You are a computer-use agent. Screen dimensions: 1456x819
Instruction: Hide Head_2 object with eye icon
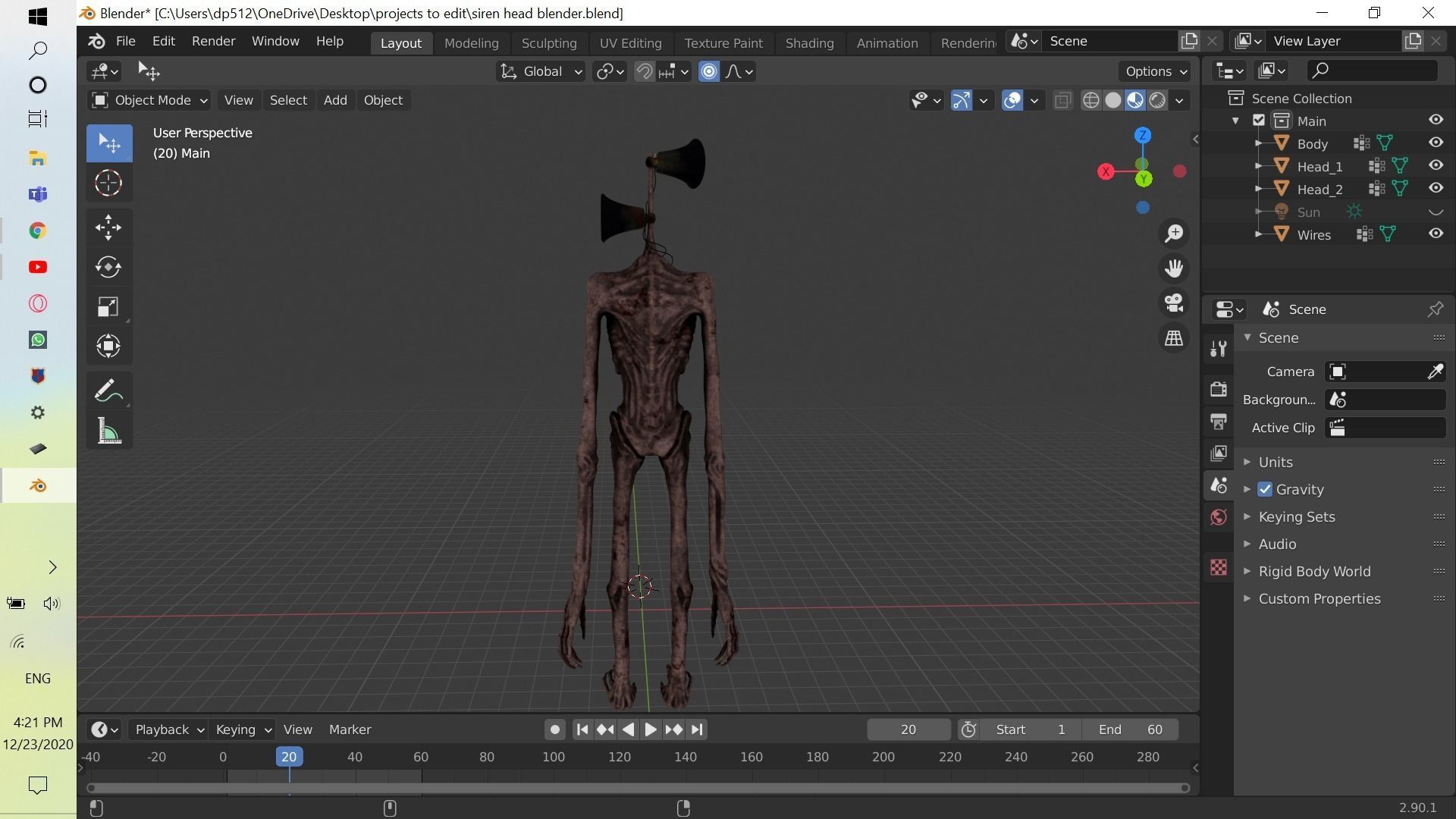coord(1436,188)
